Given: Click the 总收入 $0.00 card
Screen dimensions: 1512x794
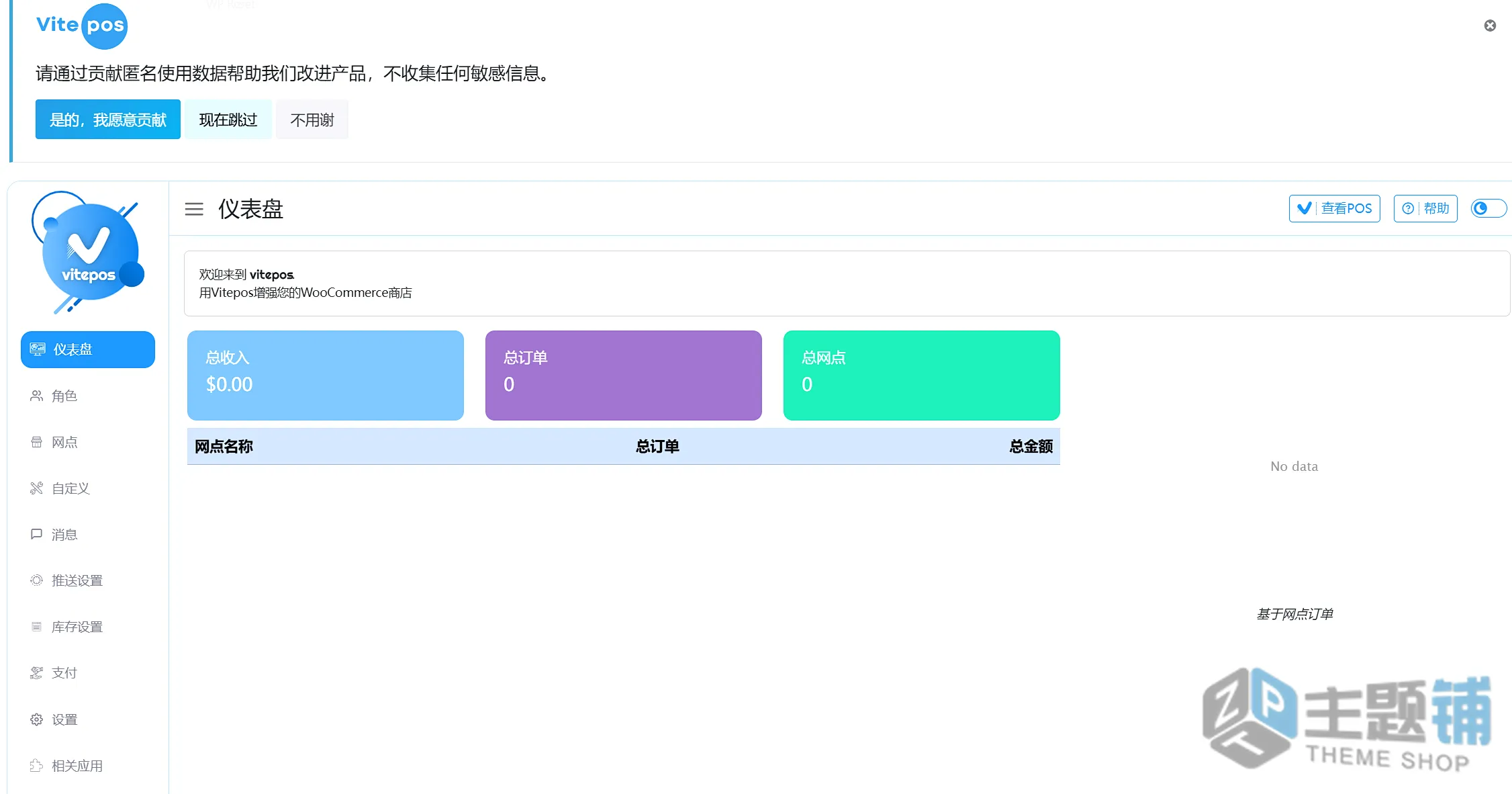Looking at the screenshot, I should pos(326,376).
